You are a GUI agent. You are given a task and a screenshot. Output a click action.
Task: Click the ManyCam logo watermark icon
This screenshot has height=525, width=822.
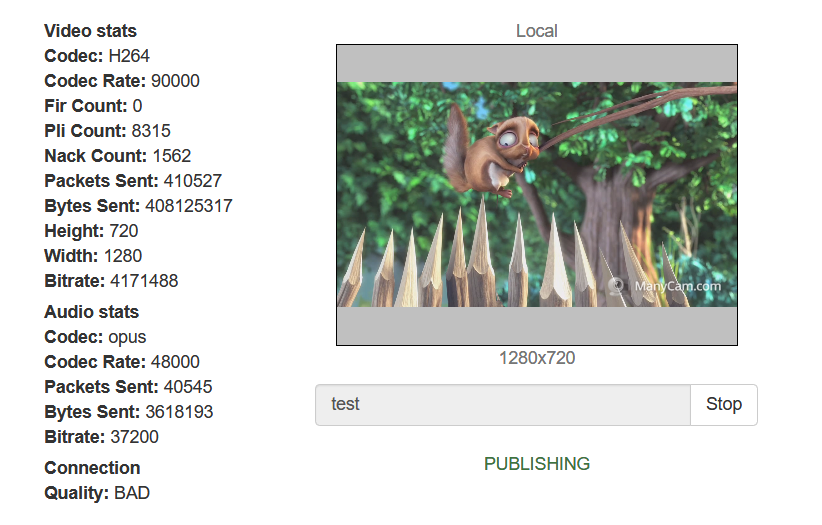618,286
